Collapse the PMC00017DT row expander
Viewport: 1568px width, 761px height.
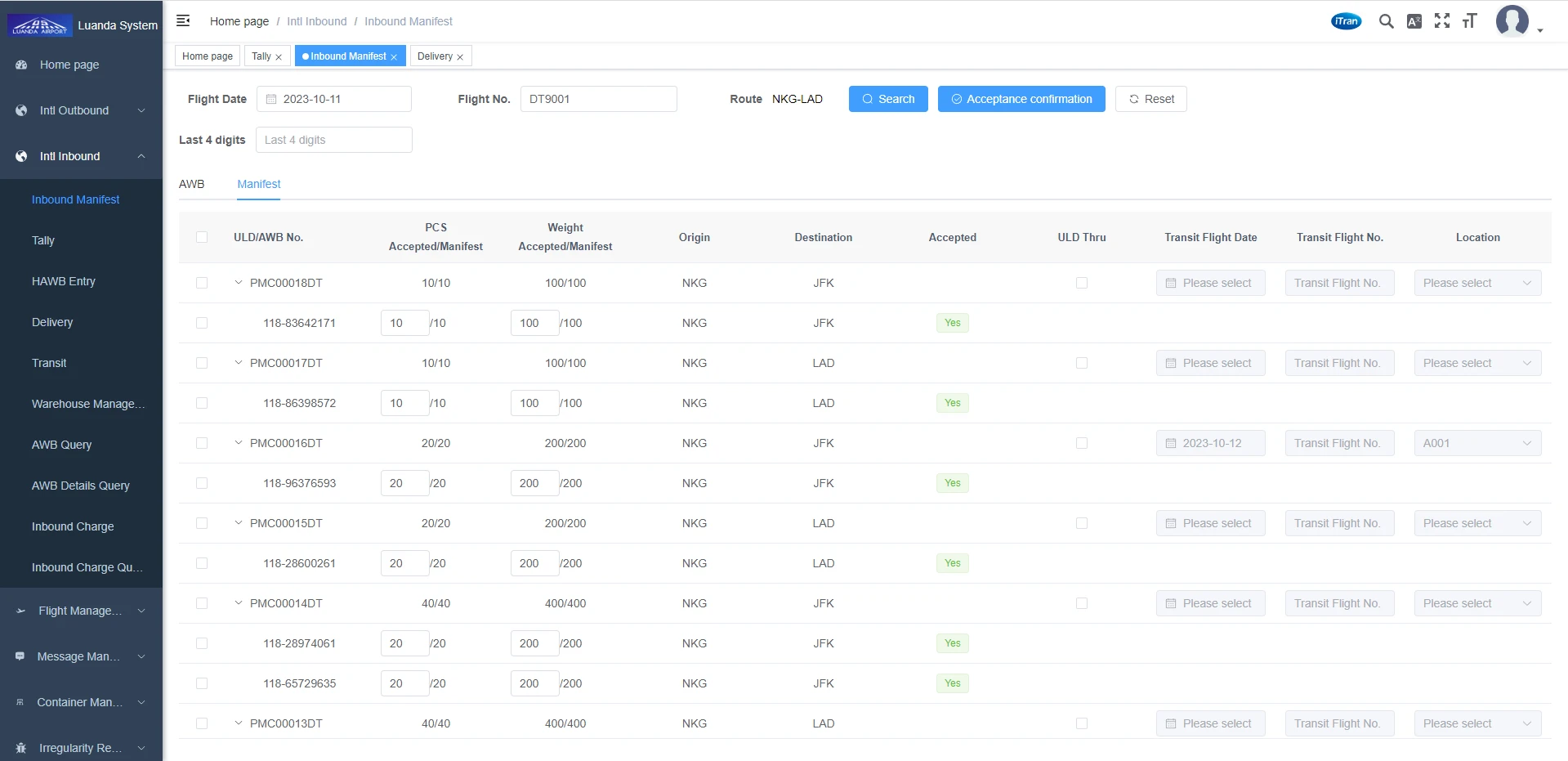[x=239, y=363]
